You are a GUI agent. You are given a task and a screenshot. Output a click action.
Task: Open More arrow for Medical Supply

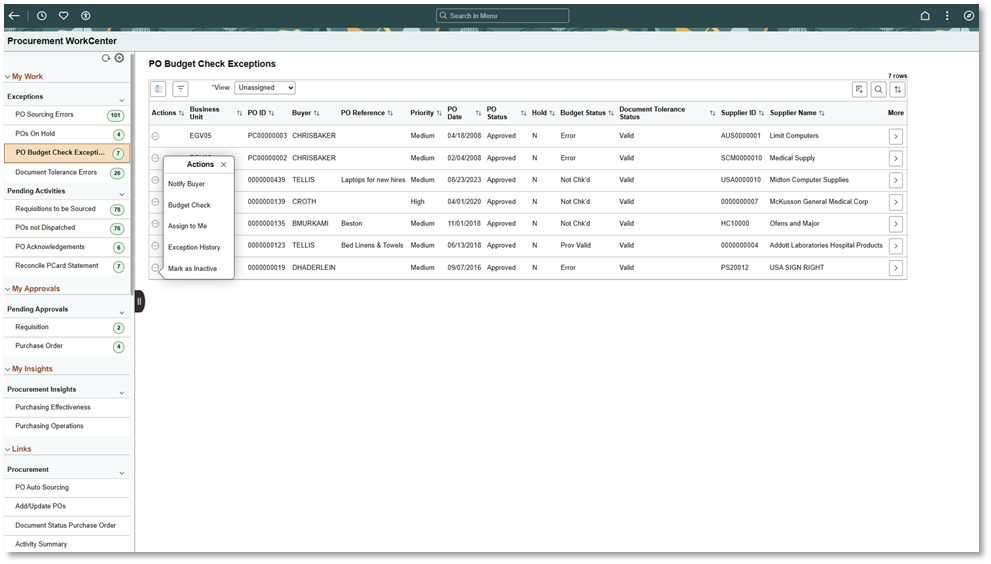pyautogui.click(x=896, y=158)
